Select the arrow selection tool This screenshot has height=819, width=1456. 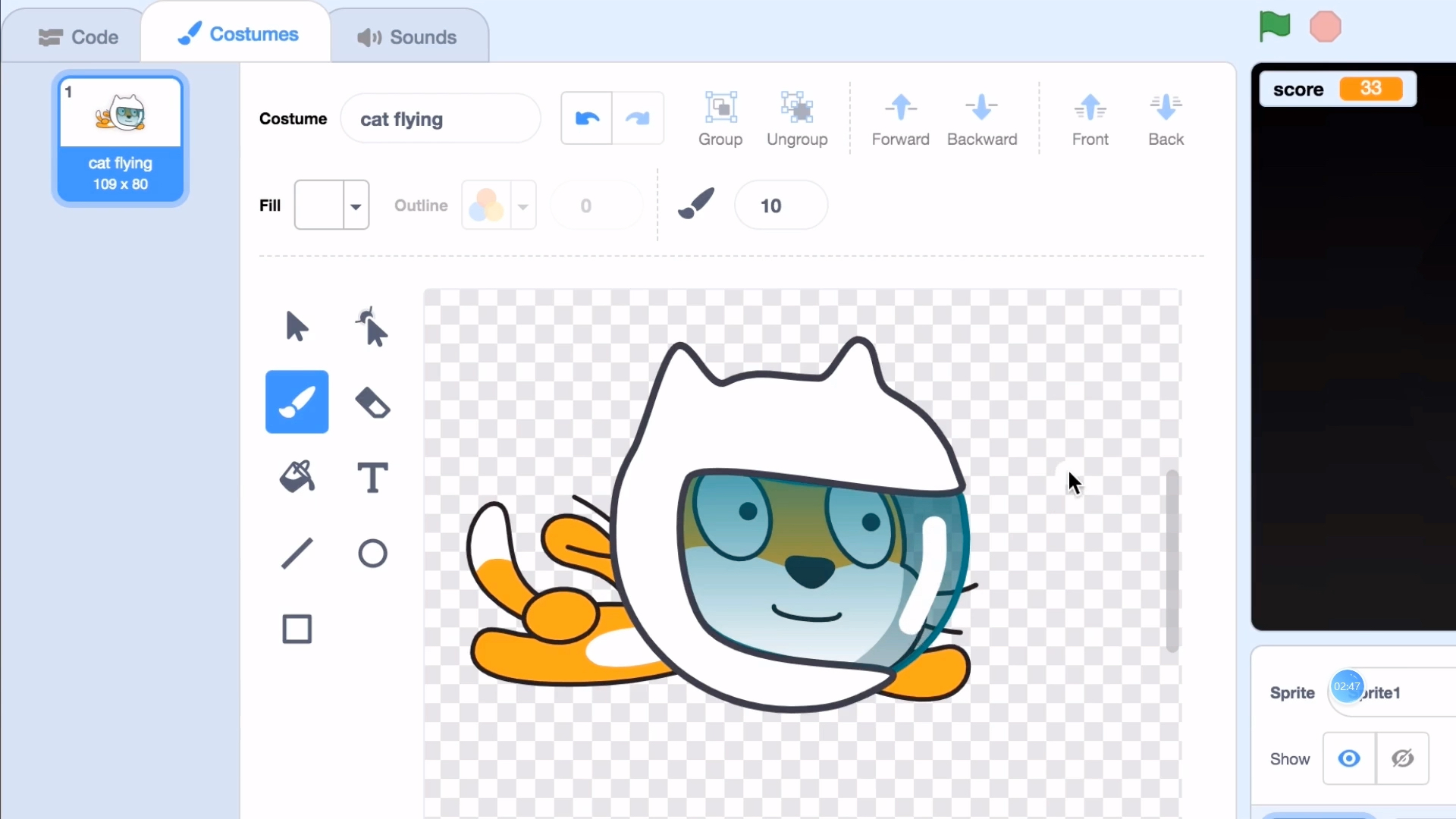(297, 326)
